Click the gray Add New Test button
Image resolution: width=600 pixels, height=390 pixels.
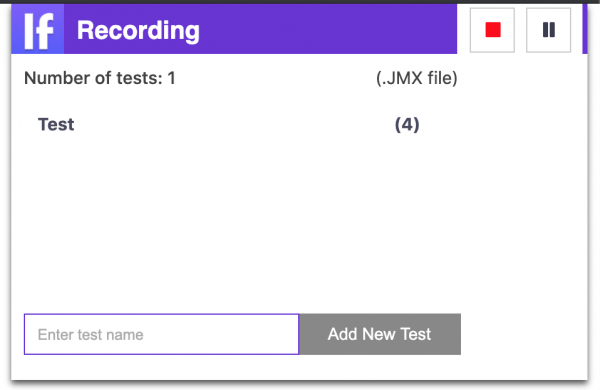pos(380,334)
